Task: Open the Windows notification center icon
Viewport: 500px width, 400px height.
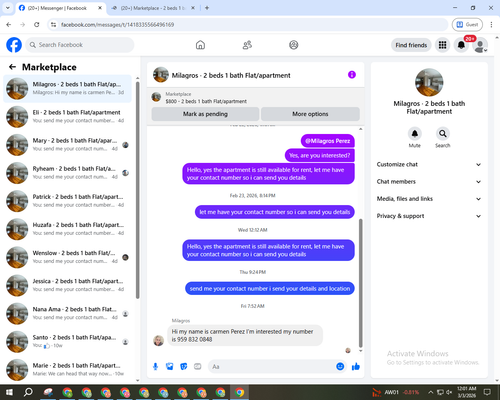Action: point(487,392)
